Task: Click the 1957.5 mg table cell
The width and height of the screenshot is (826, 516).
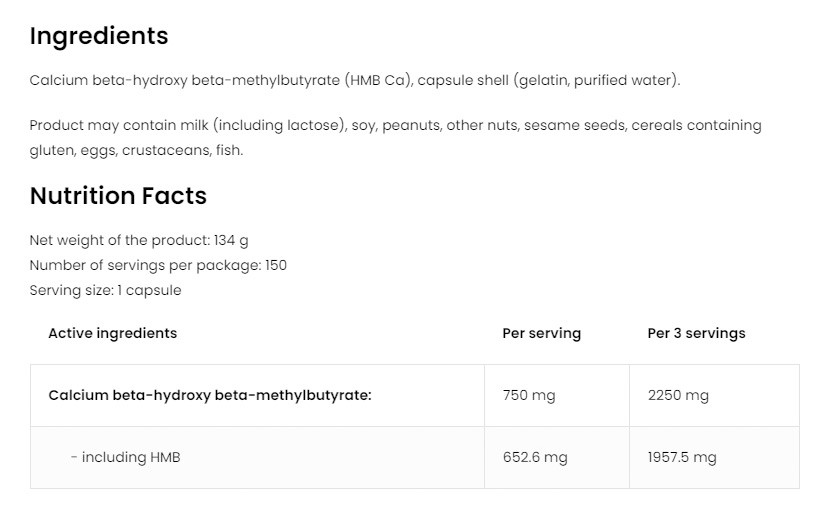Action: tap(682, 457)
